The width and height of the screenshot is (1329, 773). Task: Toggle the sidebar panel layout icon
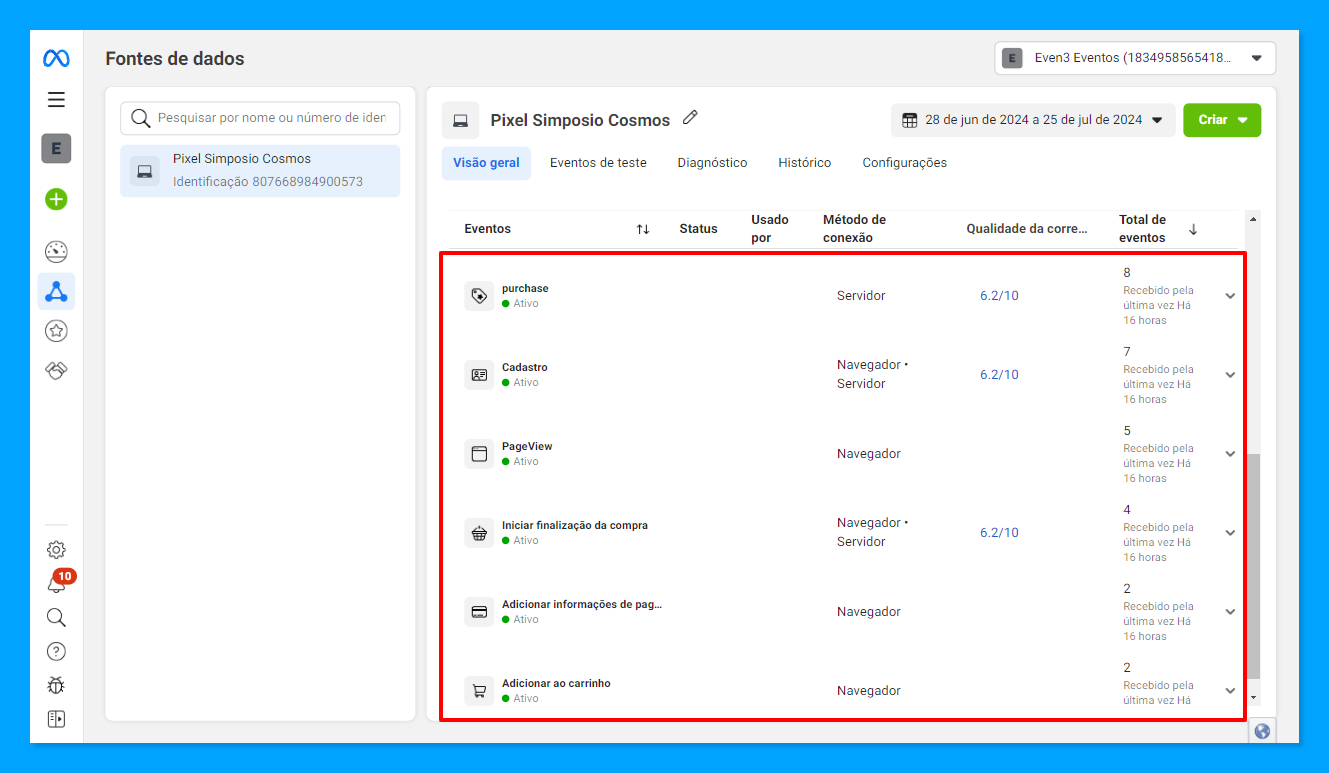(x=56, y=719)
